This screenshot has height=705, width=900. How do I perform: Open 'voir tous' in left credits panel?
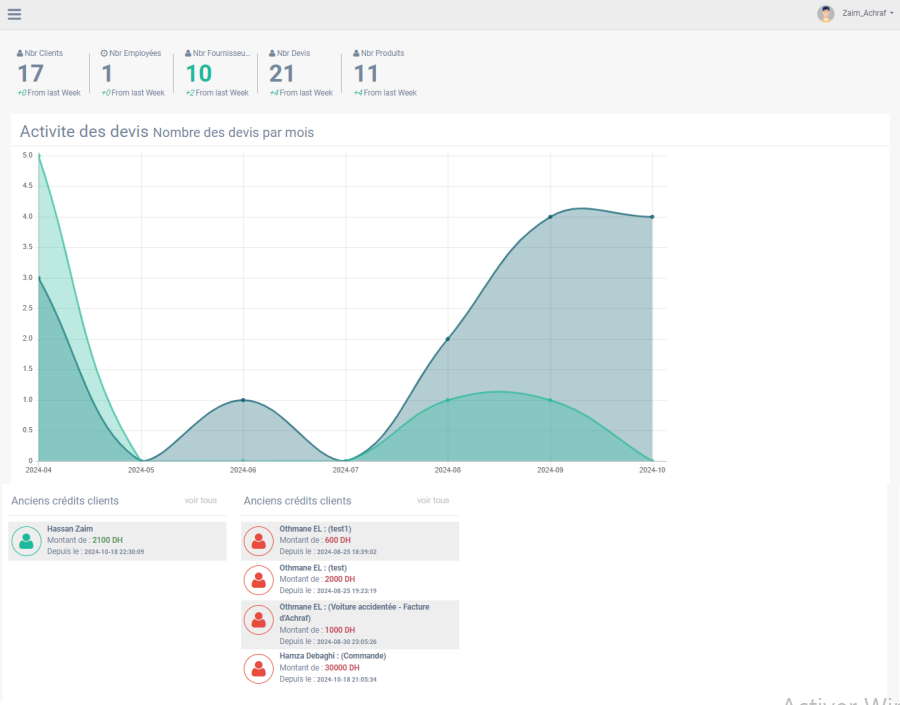[x=200, y=500]
